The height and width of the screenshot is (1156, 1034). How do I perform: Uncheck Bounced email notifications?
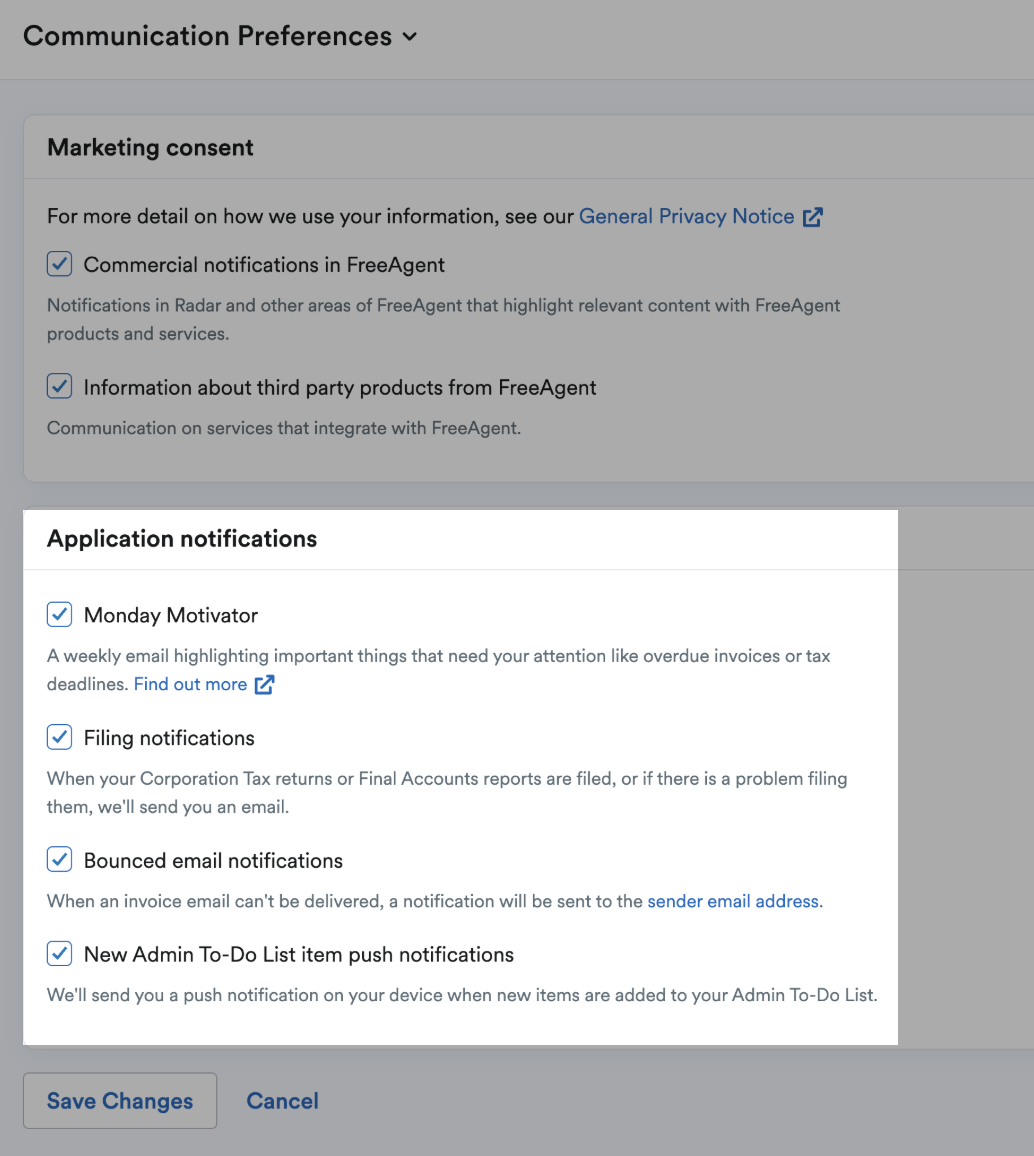point(59,860)
